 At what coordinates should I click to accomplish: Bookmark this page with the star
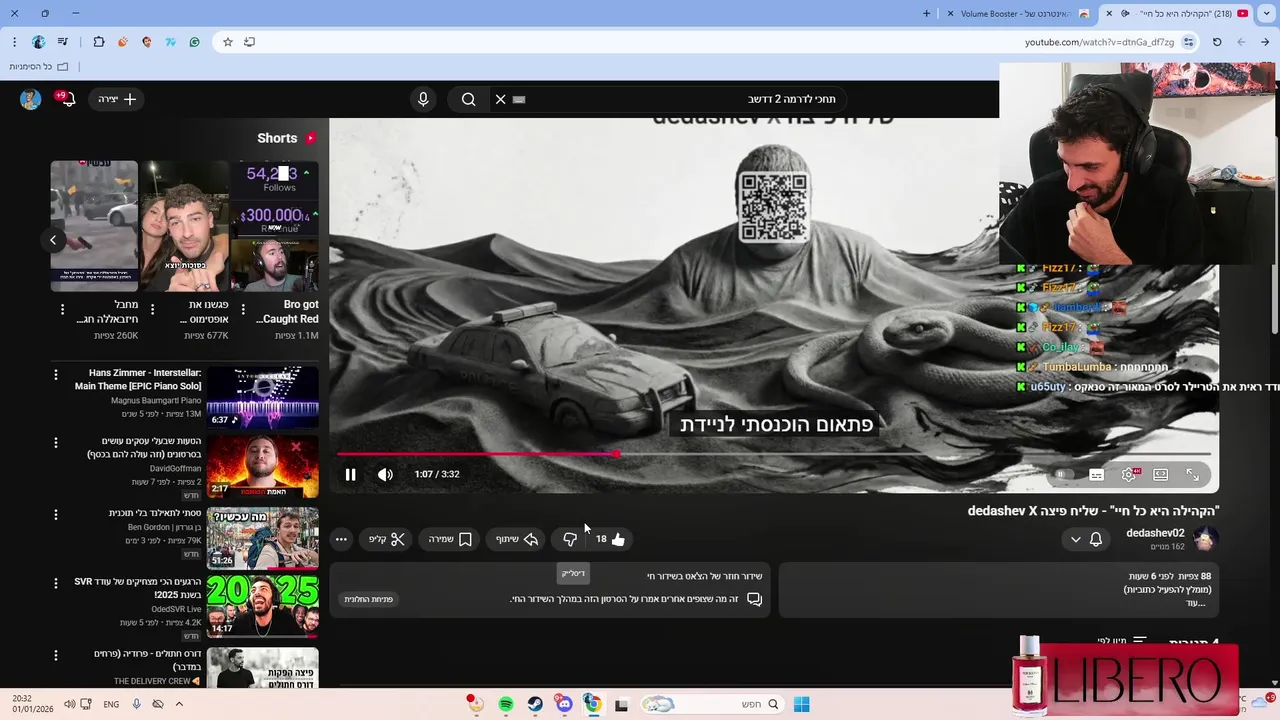pos(228,42)
